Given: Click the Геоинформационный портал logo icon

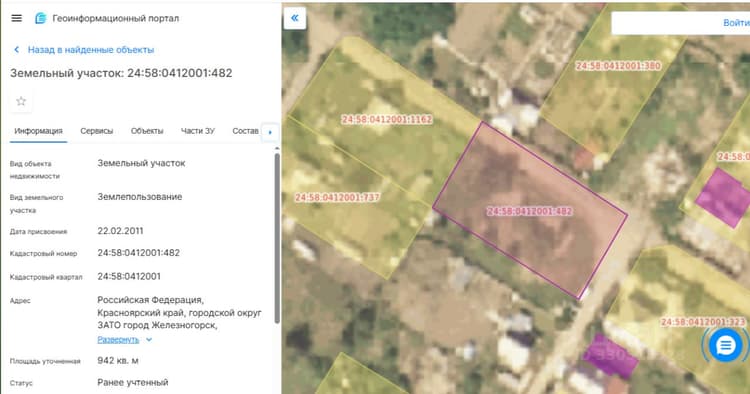Looking at the screenshot, I should pyautogui.click(x=41, y=18).
